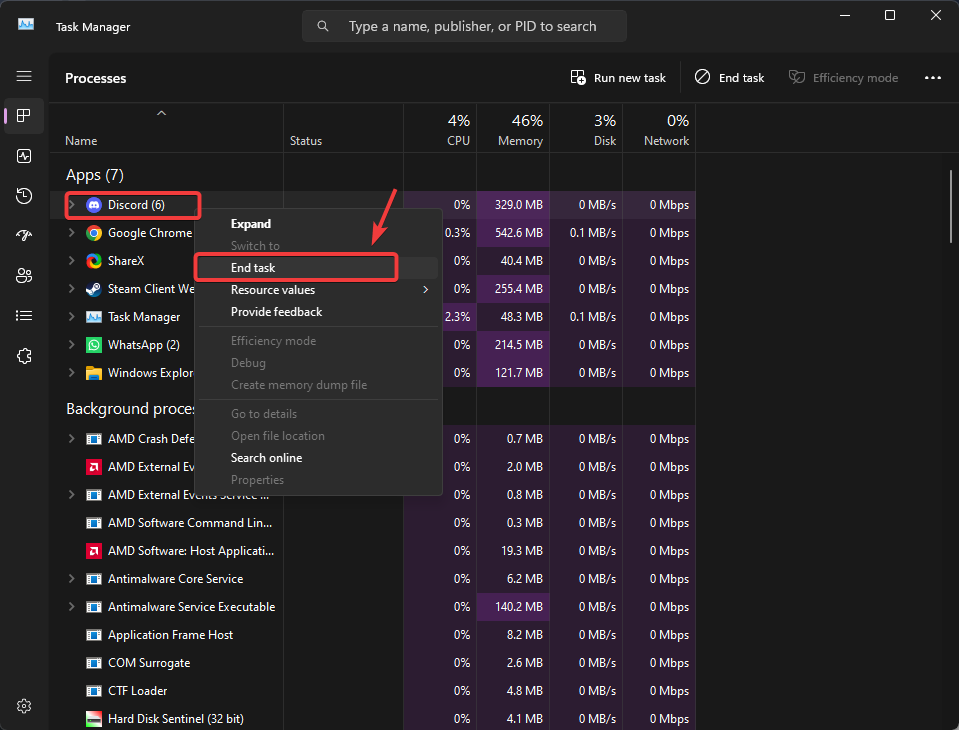Expand the WhatsApp process group
Screen dimensions: 959x730
pyautogui.click(x=71, y=345)
